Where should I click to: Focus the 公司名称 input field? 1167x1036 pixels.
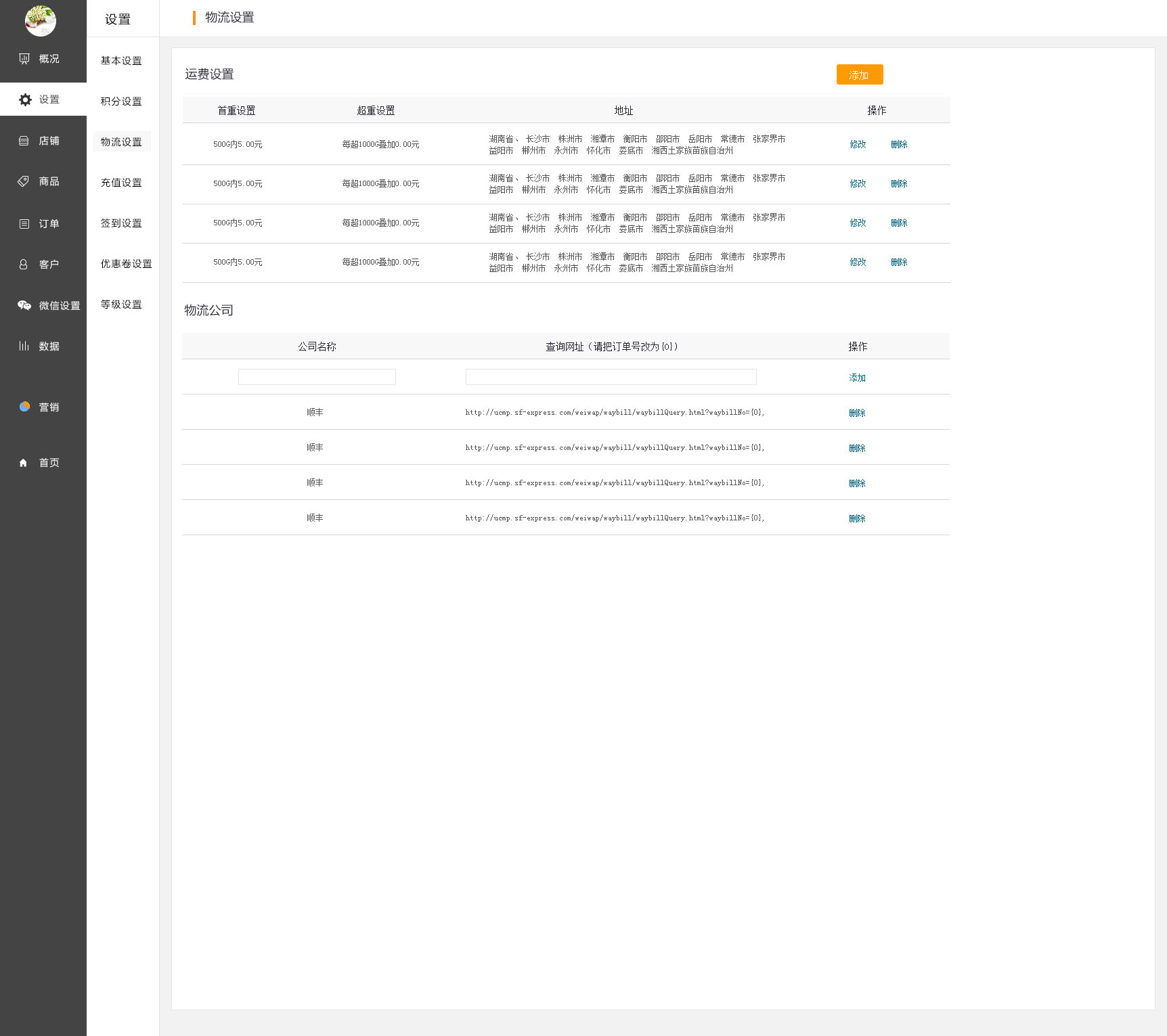point(317,377)
